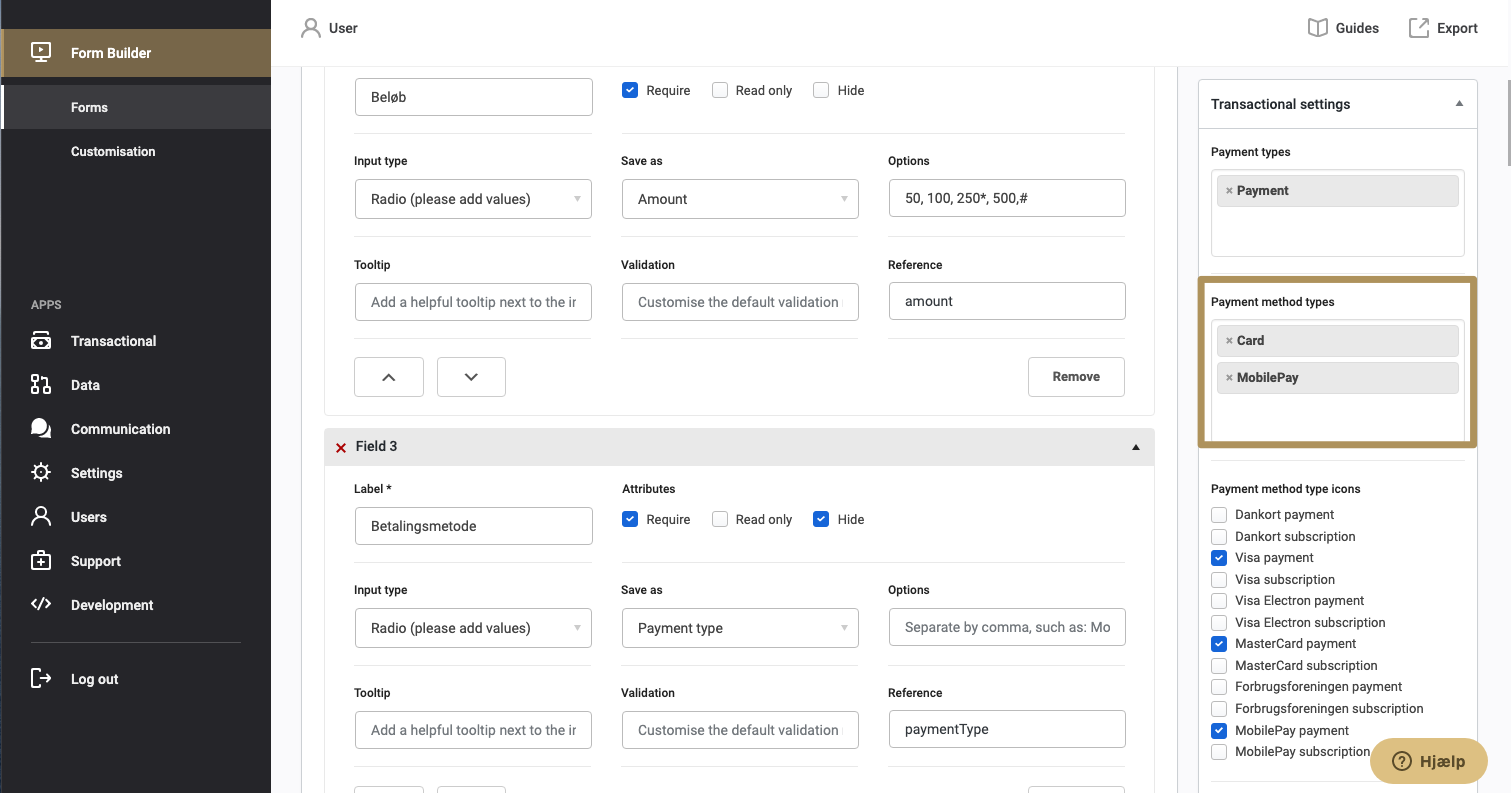Image resolution: width=1511 pixels, height=793 pixels.
Task: Click the Validation input in Field 3
Action: [740, 730]
